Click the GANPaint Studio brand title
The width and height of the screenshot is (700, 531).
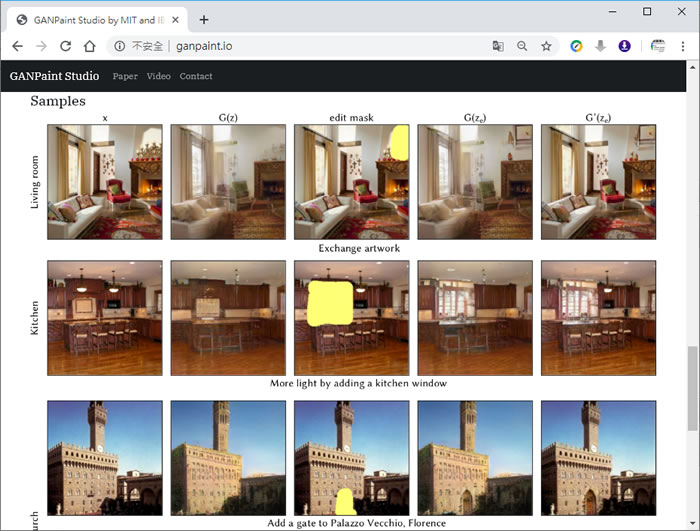pos(54,76)
